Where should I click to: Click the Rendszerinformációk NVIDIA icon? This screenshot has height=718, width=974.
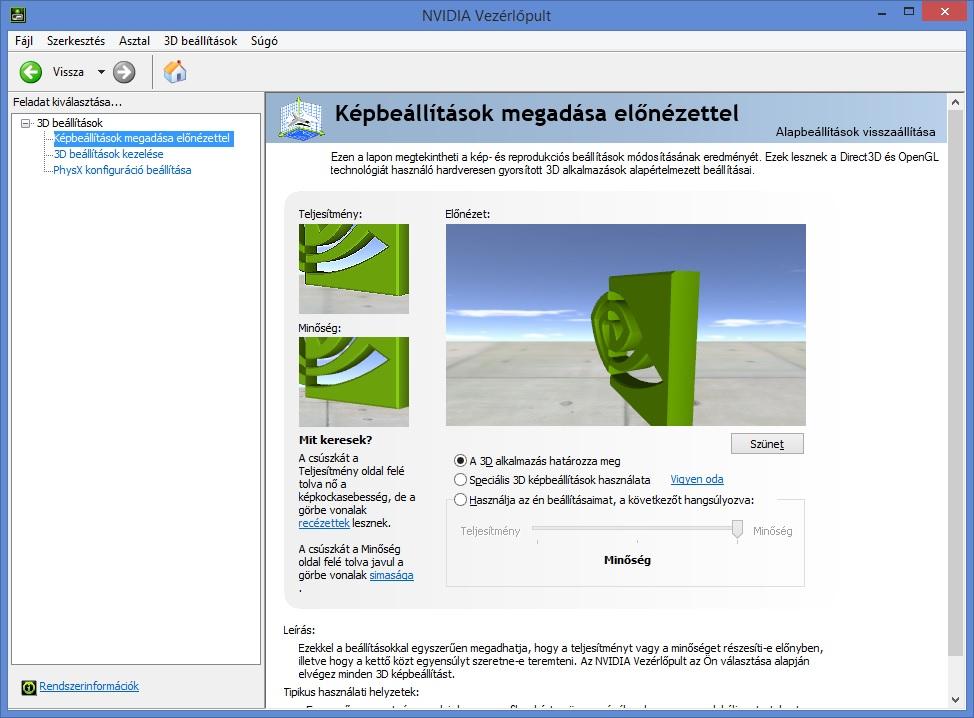pos(29,687)
